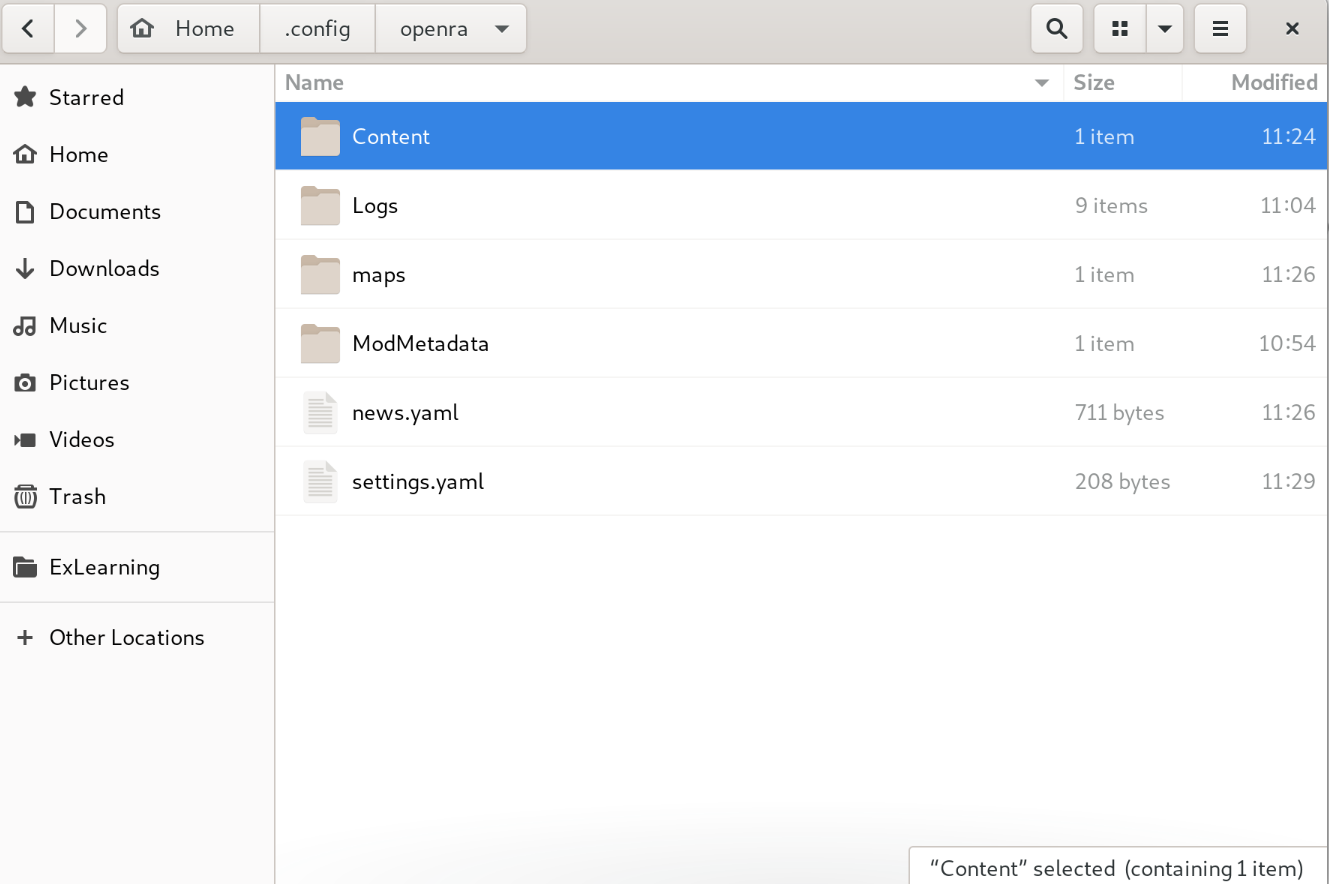
Task: Open the ExLearning bookmarked folder
Action: (105, 567)
